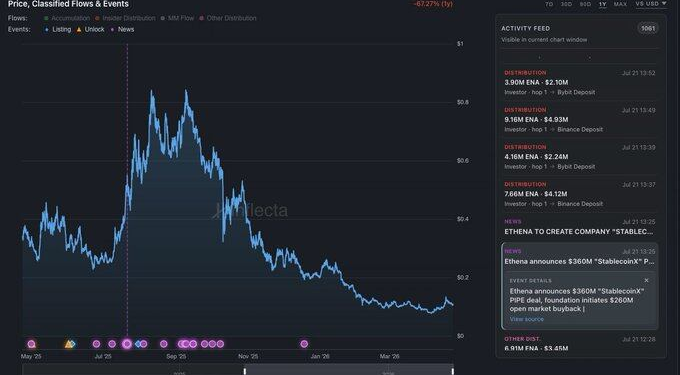Toggle the Insider Distribution flows filter
Viewport: 680px width, 375px height.
click(x=125, y=18)
